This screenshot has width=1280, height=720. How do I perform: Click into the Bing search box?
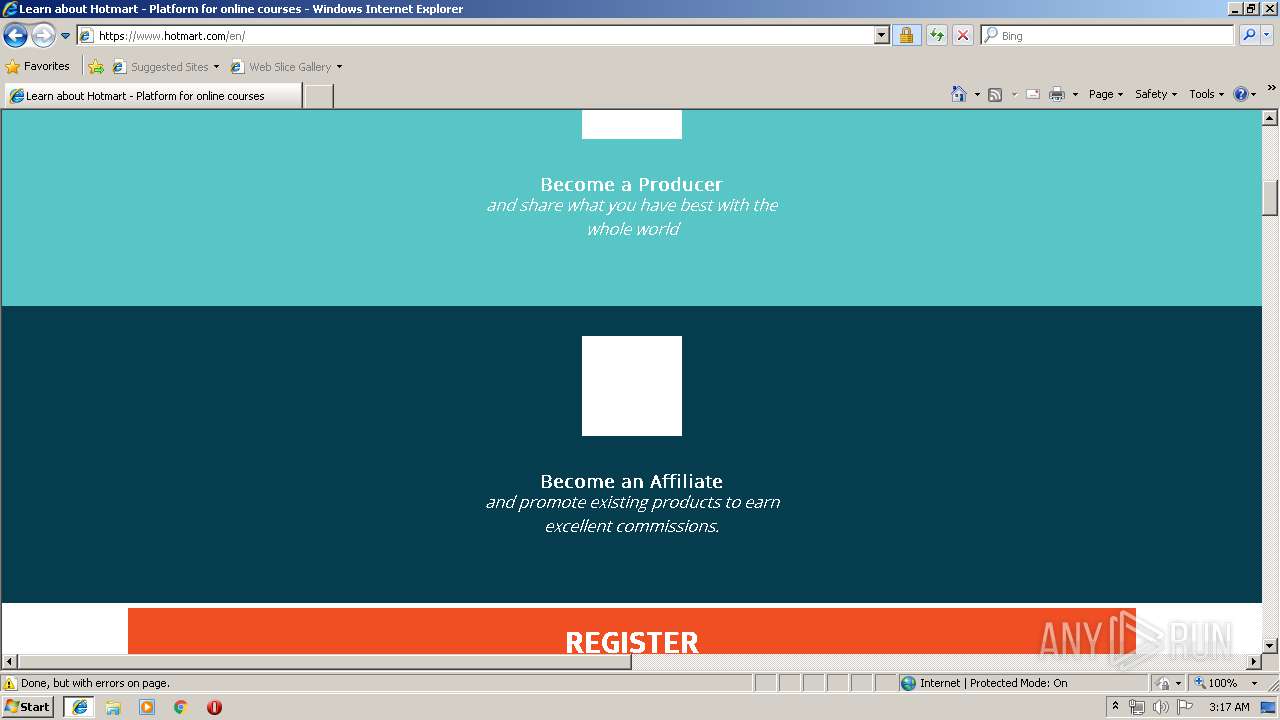click(1108, 36)
